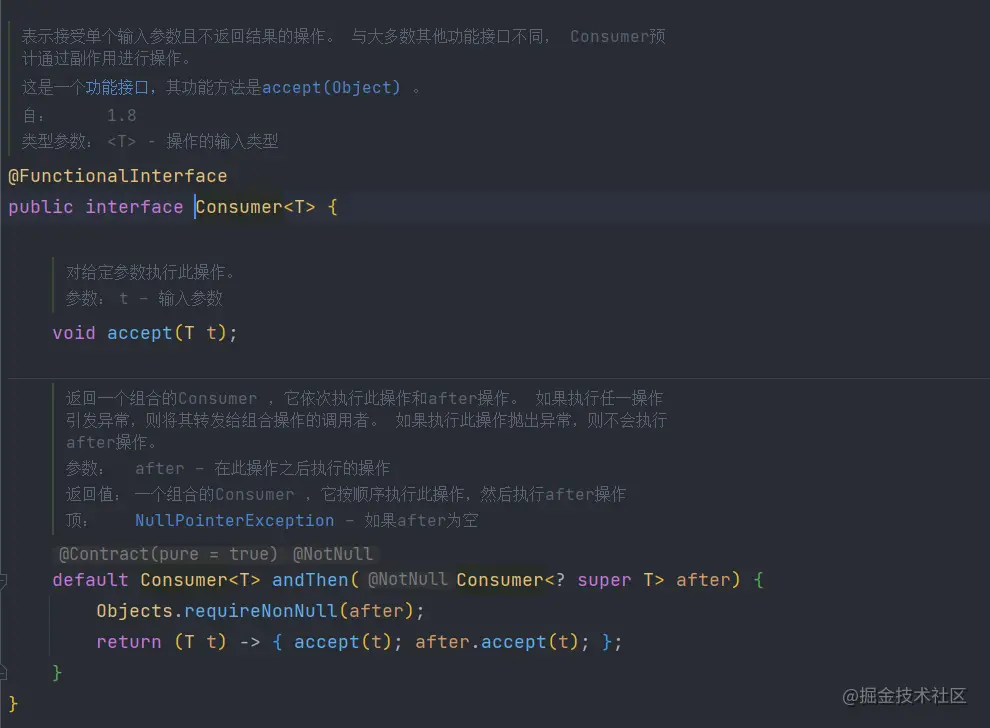Follow the accept(Object) doc link
990x728 pixels.
(331, 88)
